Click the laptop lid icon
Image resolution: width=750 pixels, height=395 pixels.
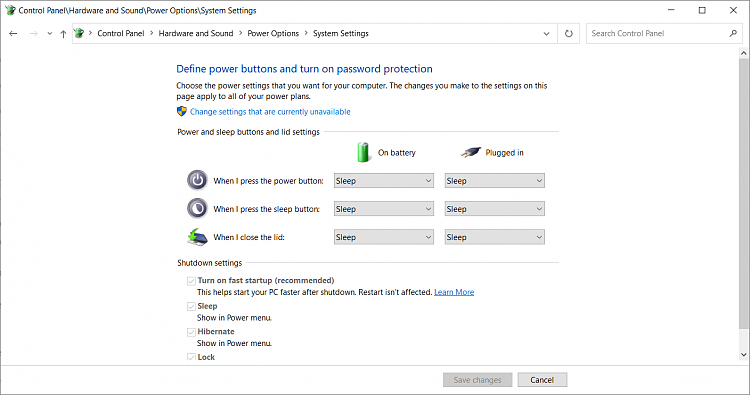(197, 237)
